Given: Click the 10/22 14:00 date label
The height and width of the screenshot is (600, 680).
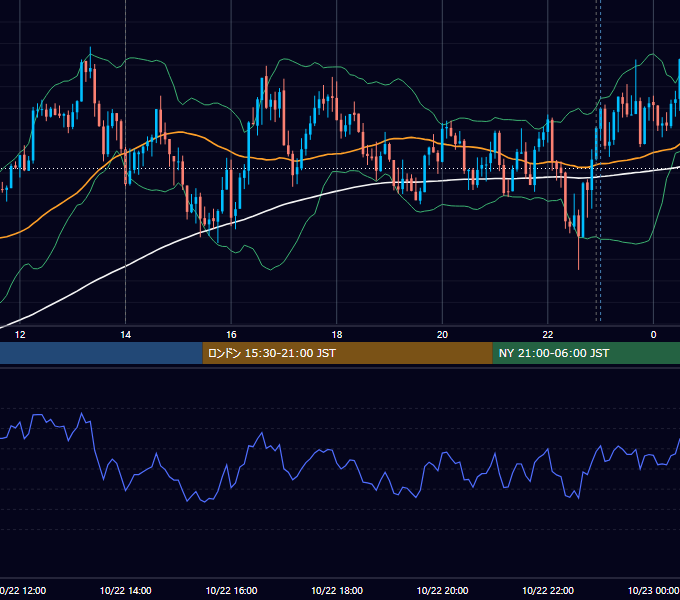Looking at the screenshot, I should click(125, 590).
